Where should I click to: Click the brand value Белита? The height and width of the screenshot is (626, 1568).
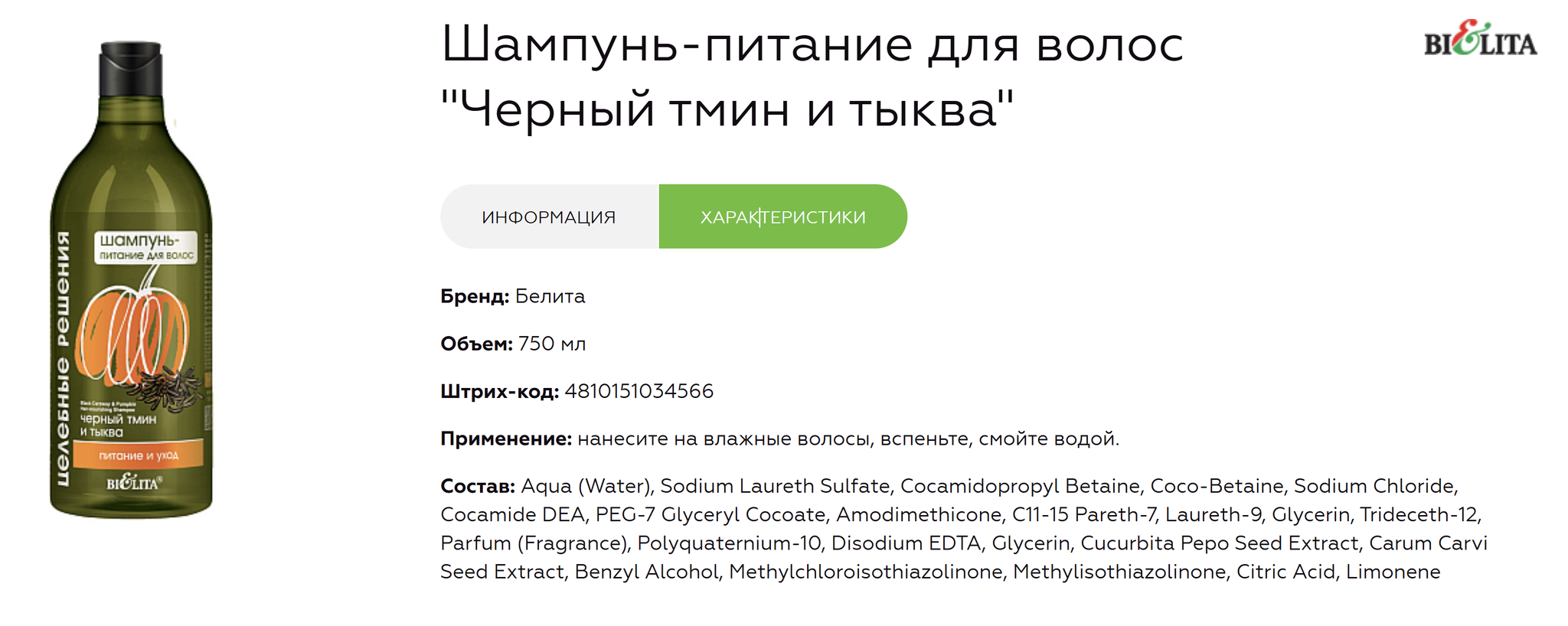(x=550, y=296)
